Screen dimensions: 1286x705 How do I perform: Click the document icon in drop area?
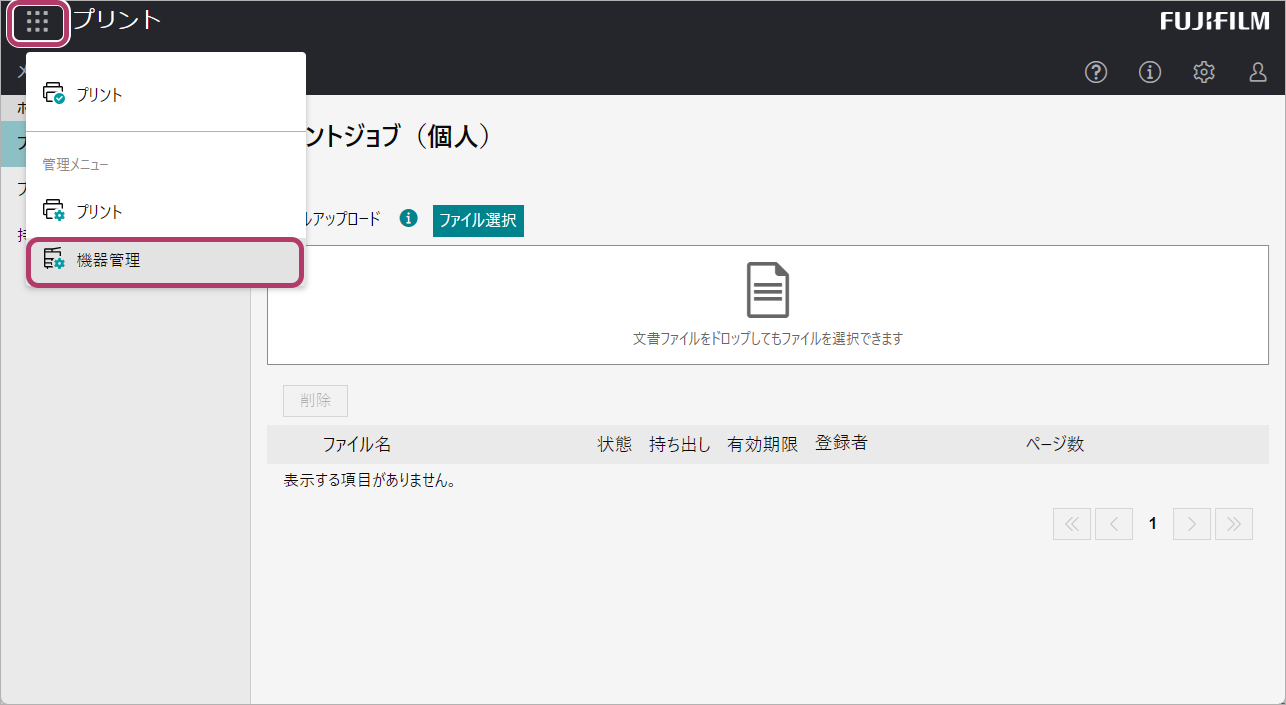point(768,291)
